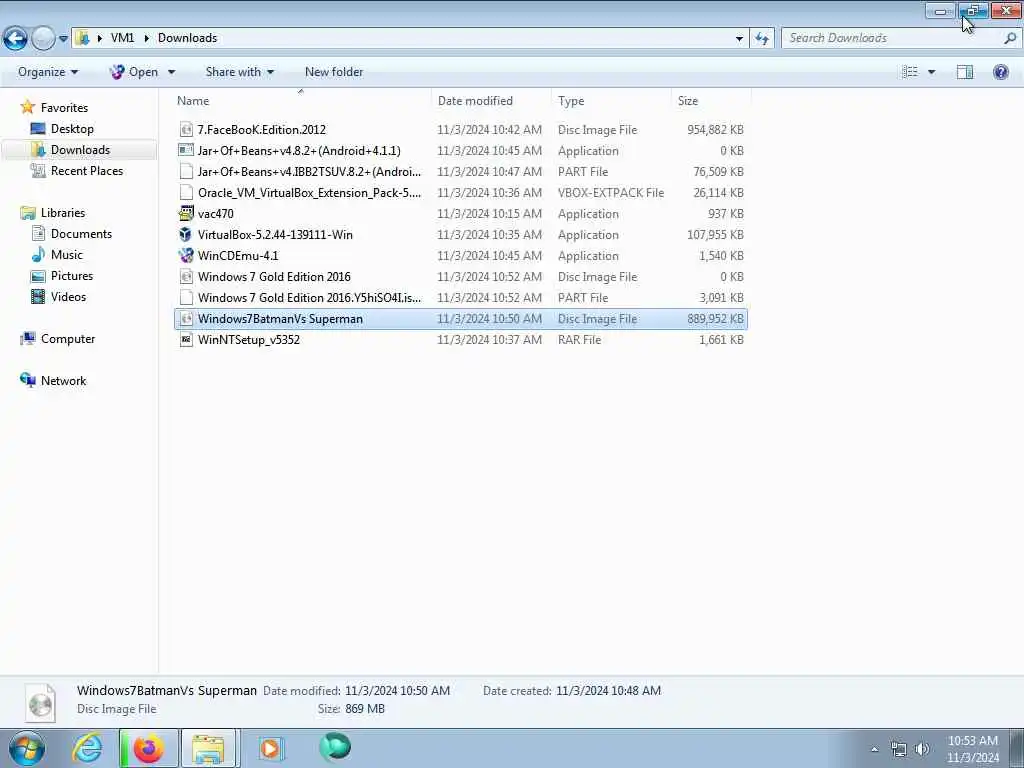This screenshot has width=1024, height=768.
Task: Click the folder icon in address bar
Action: click(x=83, y=38)
